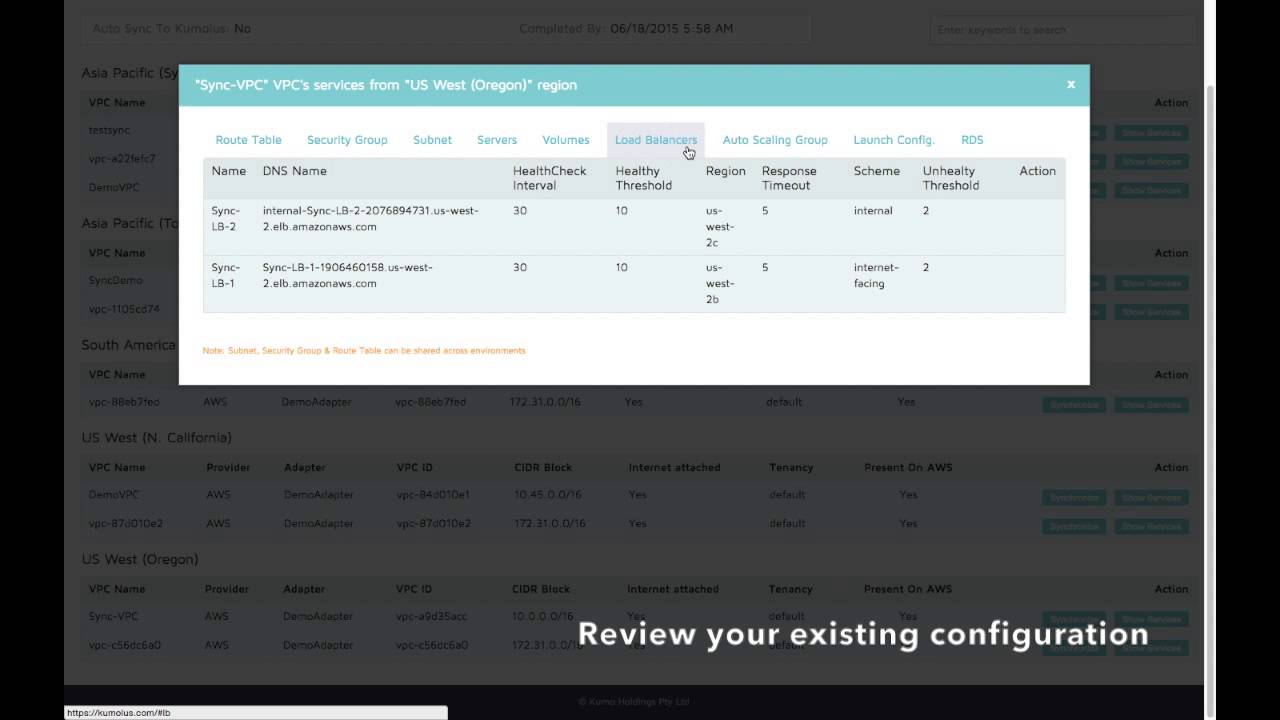Click the 06/18/2015 5:58 AM completion date
Viewport: 1280px width, 720px height.
[671, 28]
